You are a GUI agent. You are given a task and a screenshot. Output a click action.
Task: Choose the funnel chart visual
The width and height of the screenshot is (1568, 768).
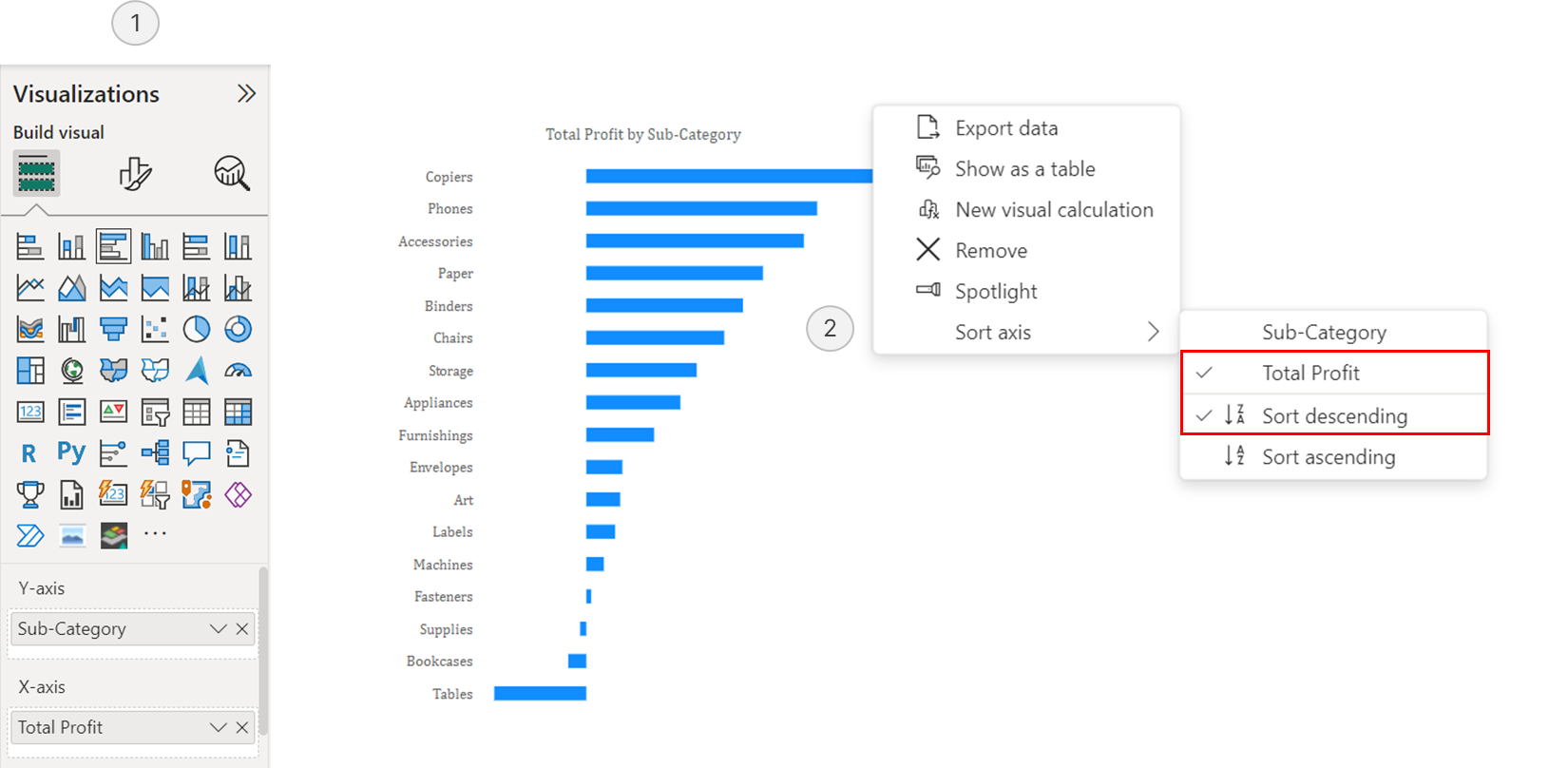(113, 329)
